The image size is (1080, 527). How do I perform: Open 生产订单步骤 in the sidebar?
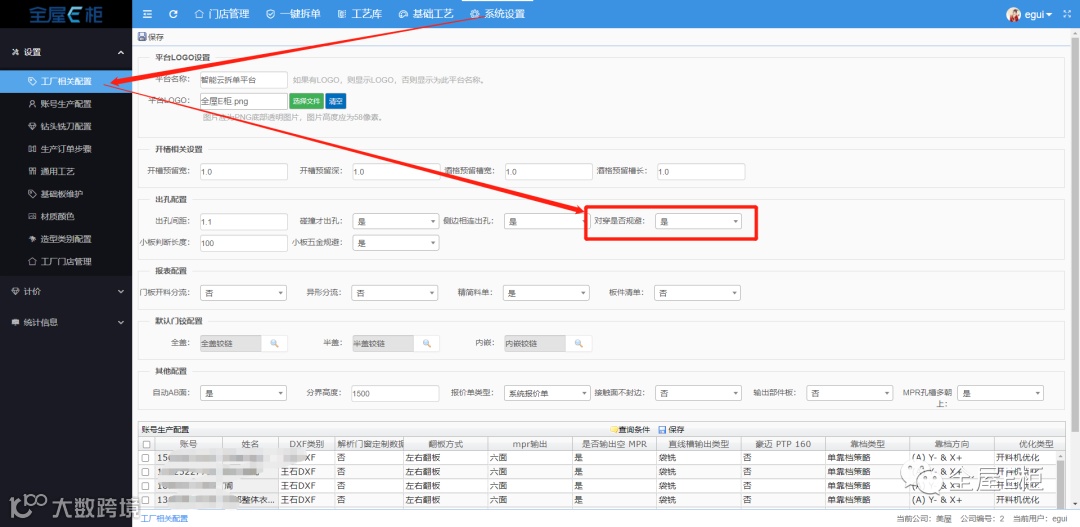click(66, 149)
